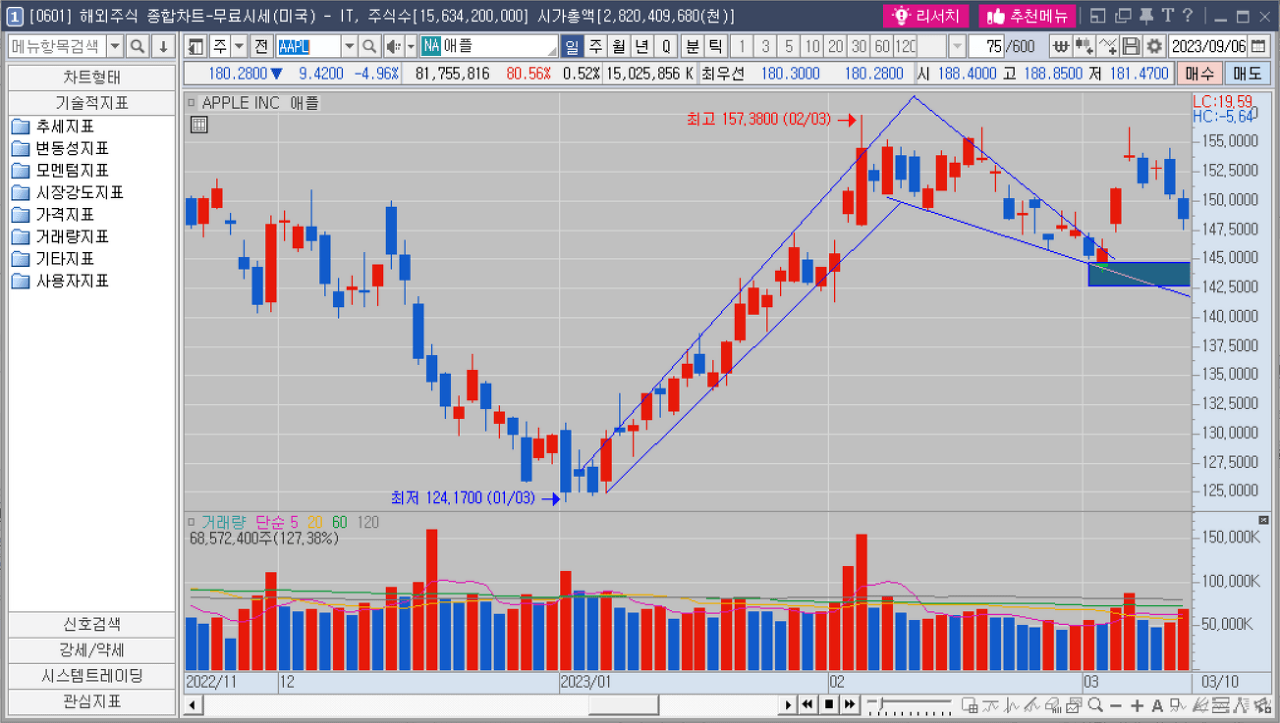The image size is (1280, 723).
Task: Click the crosshair window icon left of trendline tools
Action: [x=970, y=706]
